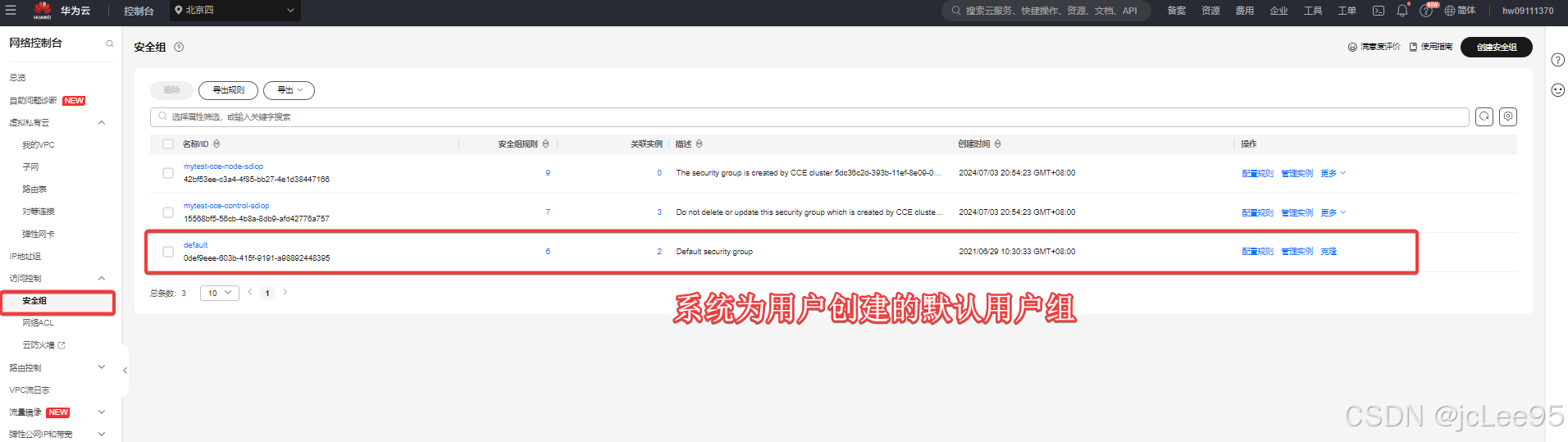The width and height of the screenshot is (1568, 442).
Task: Open the notification bell
Action: (1402, 11)
